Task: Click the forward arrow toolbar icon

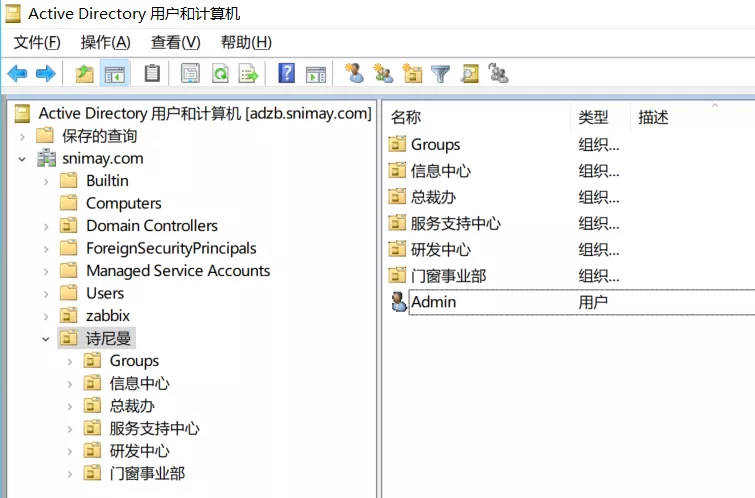Action: coord(45,73)
